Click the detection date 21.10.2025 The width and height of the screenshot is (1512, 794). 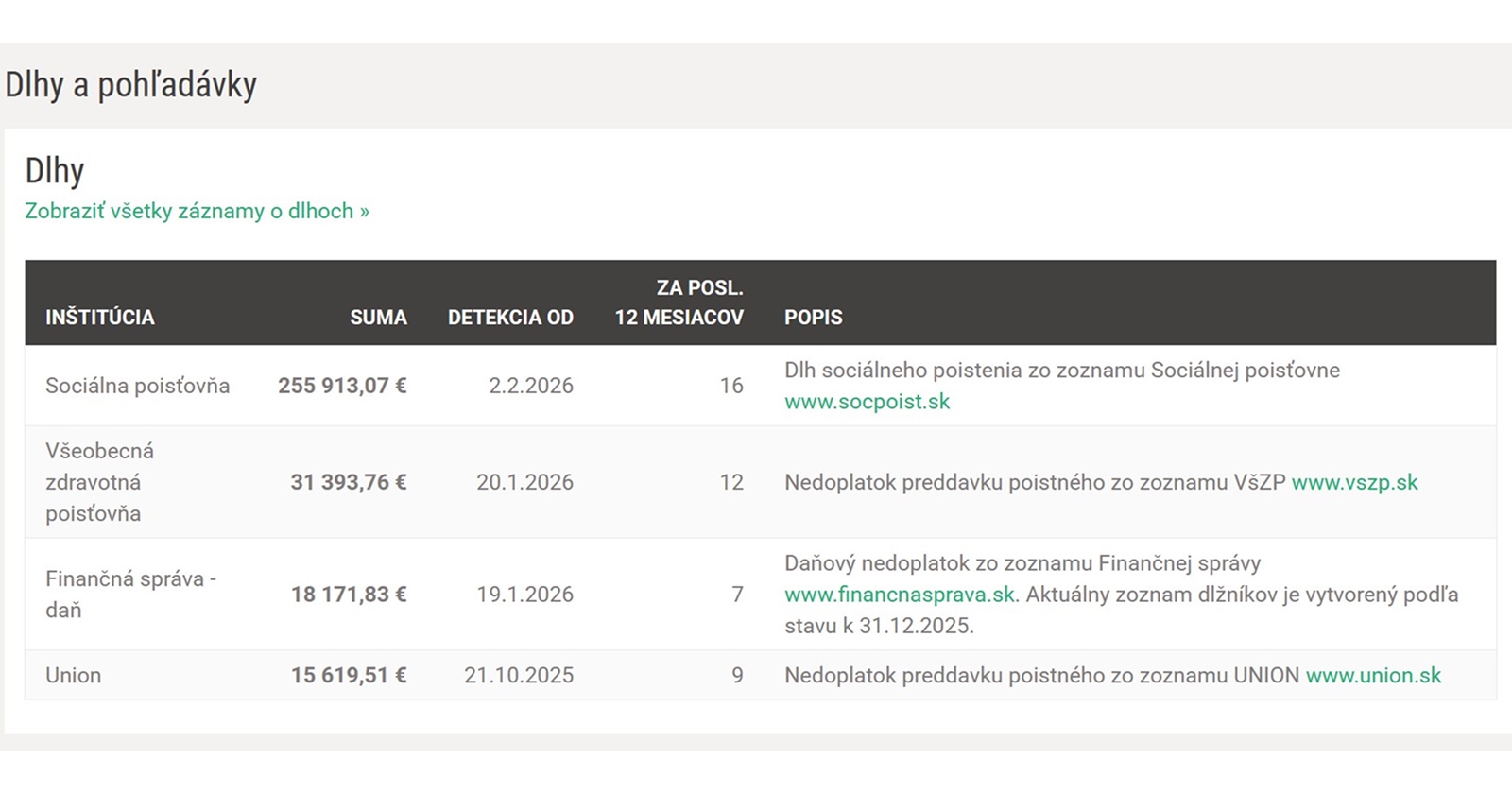pyautogui.click(x=519, y=676)
